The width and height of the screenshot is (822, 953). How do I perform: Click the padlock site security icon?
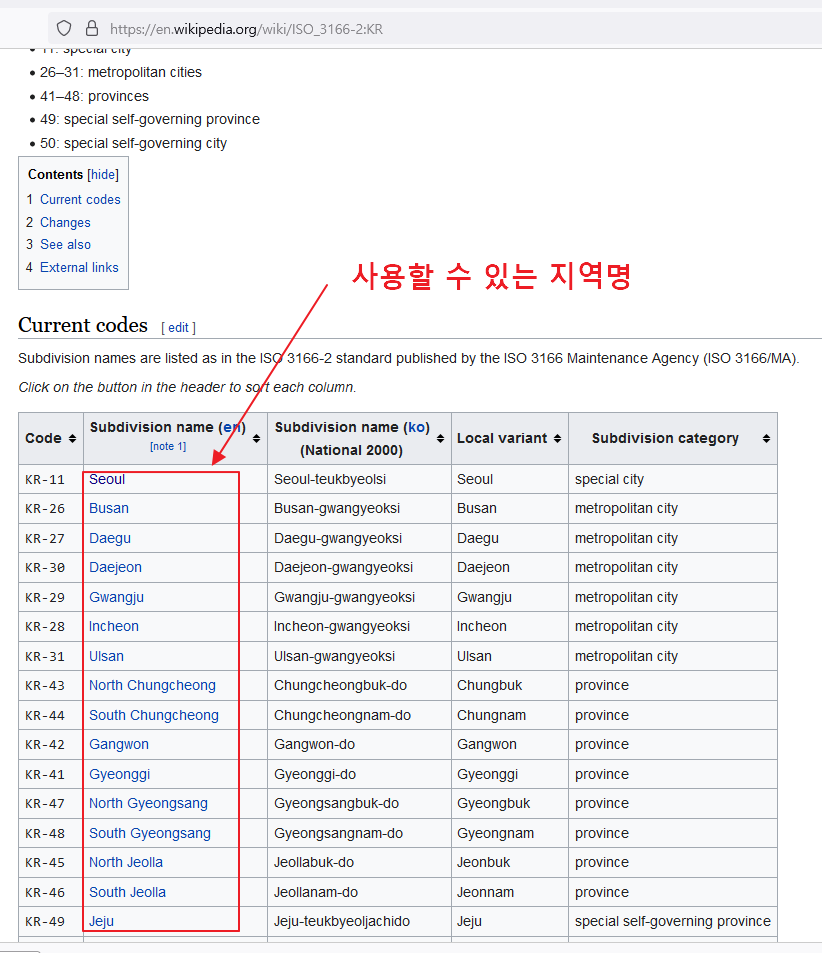coord(92,28)
